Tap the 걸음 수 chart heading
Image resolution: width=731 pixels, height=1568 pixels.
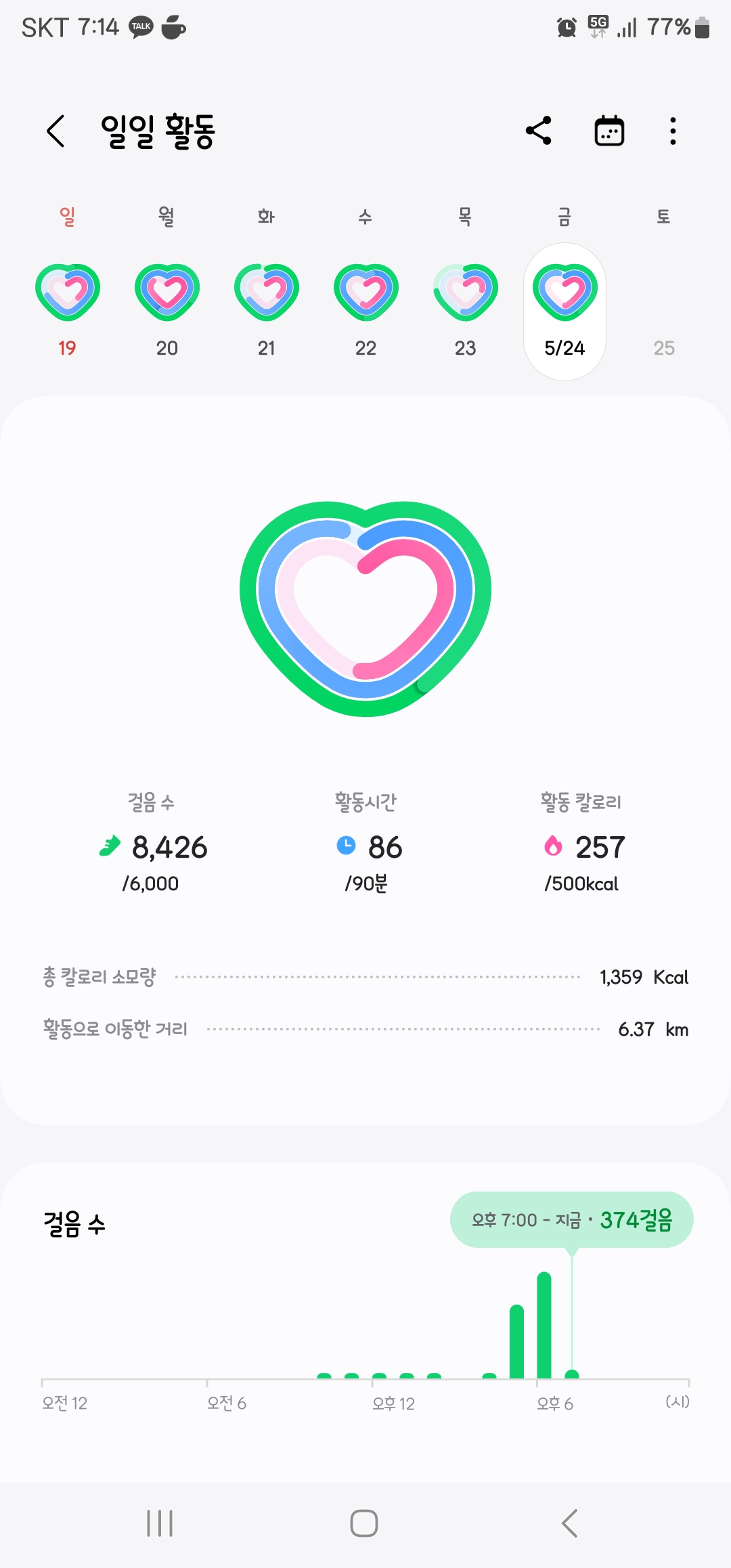point(74,1224)
